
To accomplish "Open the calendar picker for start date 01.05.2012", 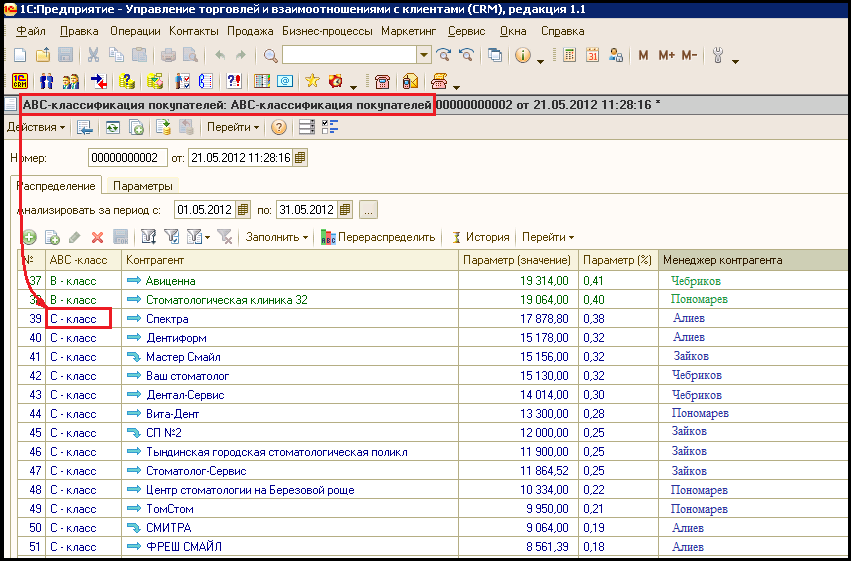I will (243, 209).
